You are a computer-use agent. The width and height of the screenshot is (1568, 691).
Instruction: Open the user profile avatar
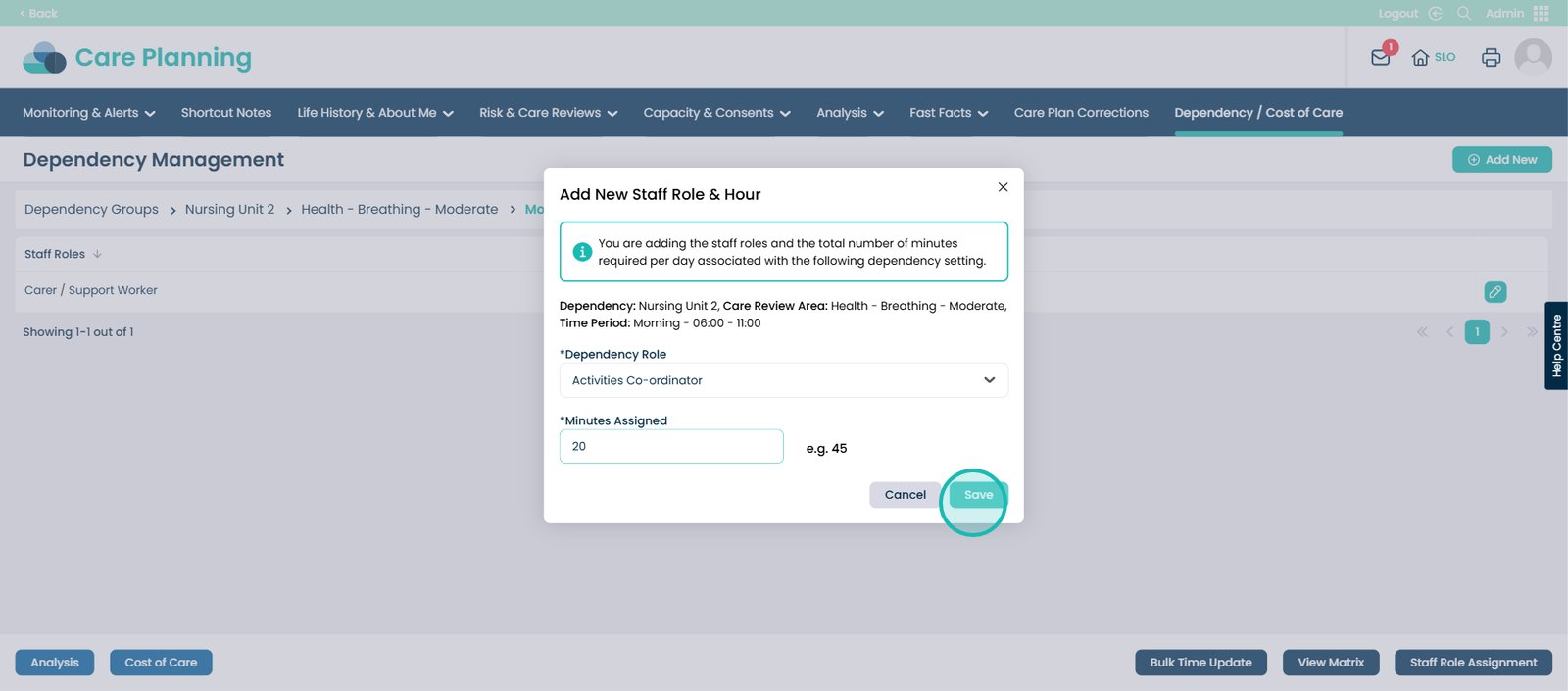tap(1533, 57)
